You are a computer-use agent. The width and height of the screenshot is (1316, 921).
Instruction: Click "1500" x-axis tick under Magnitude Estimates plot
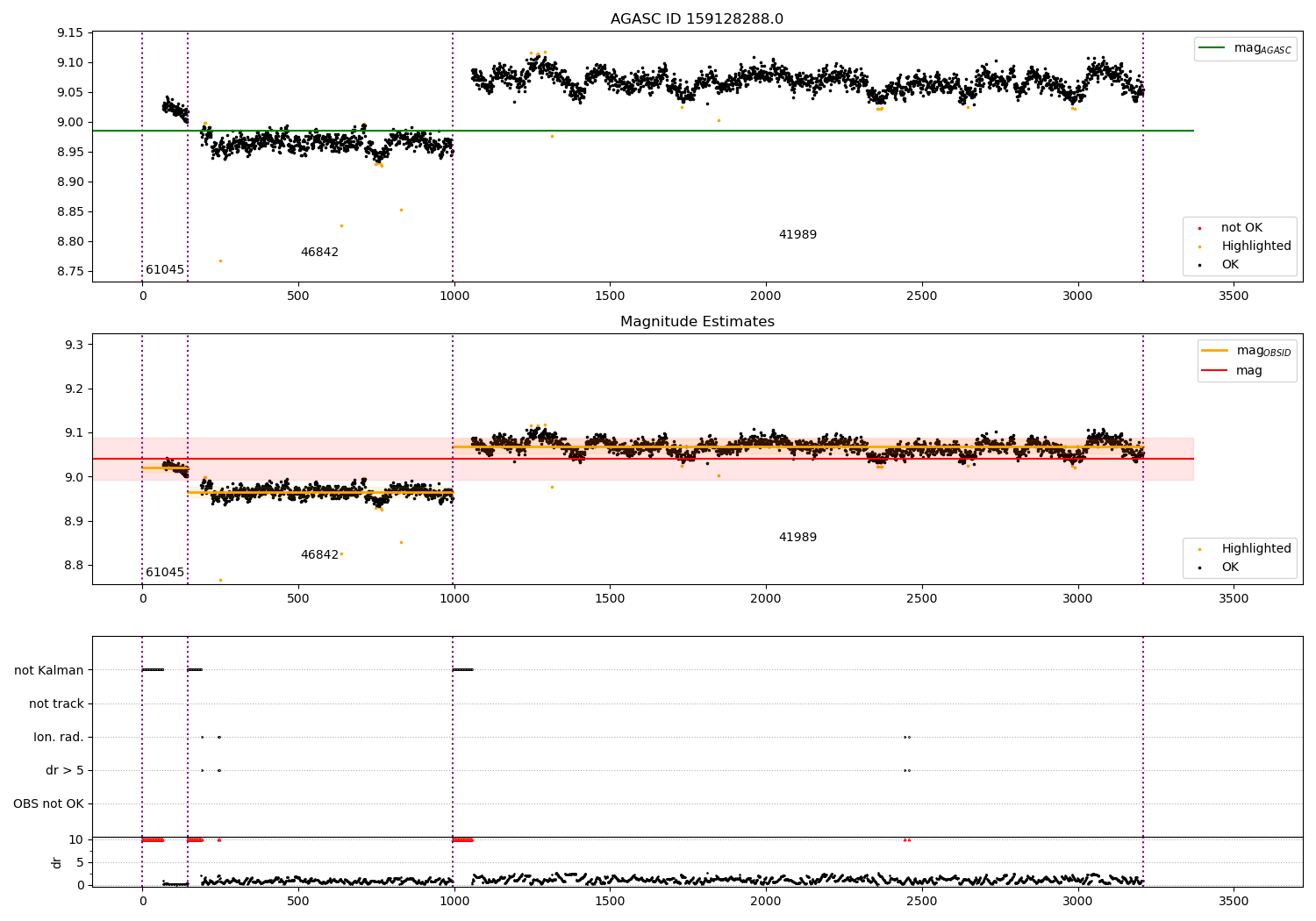(x=610, y=599)
